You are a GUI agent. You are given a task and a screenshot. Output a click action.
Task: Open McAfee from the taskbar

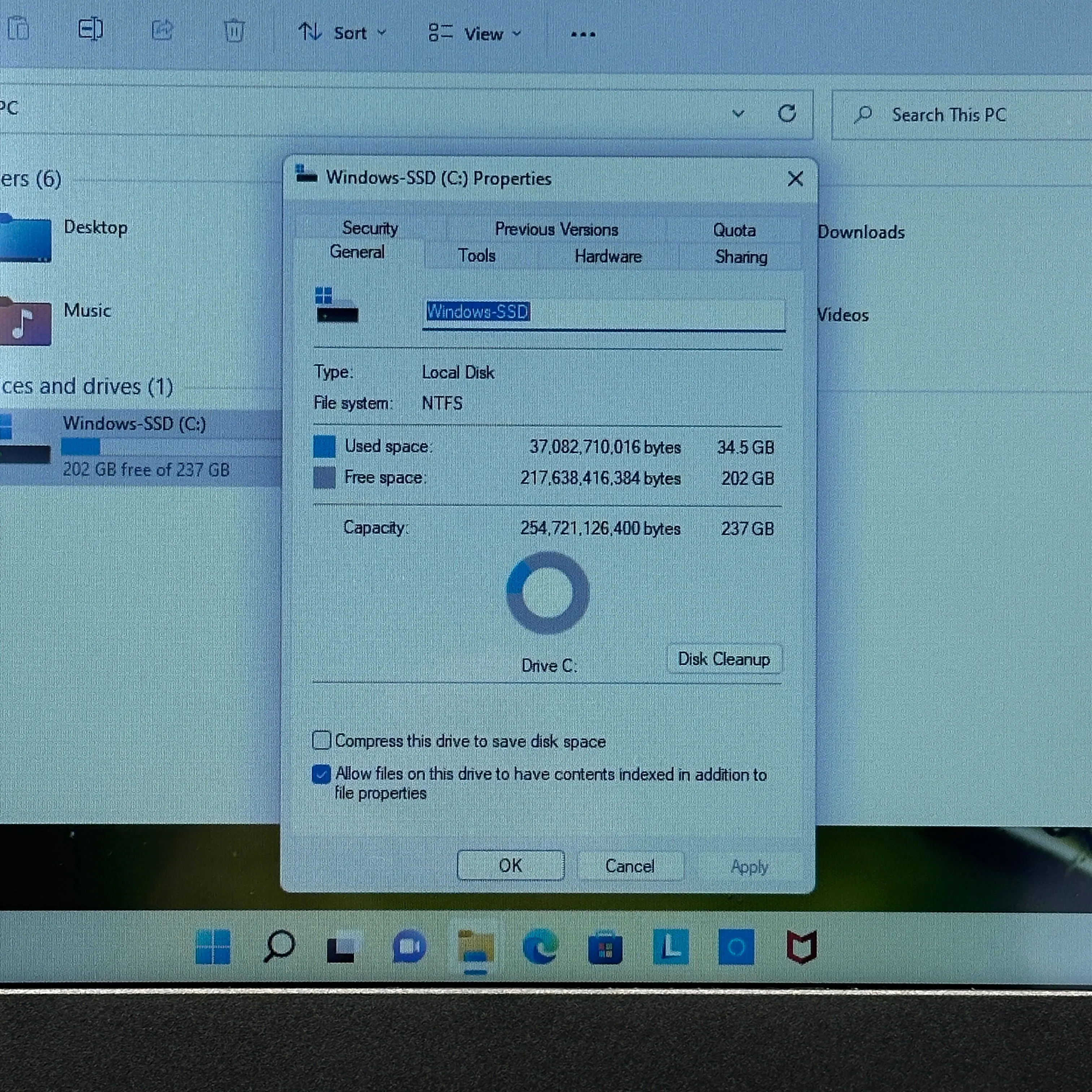tap(801, 947)
